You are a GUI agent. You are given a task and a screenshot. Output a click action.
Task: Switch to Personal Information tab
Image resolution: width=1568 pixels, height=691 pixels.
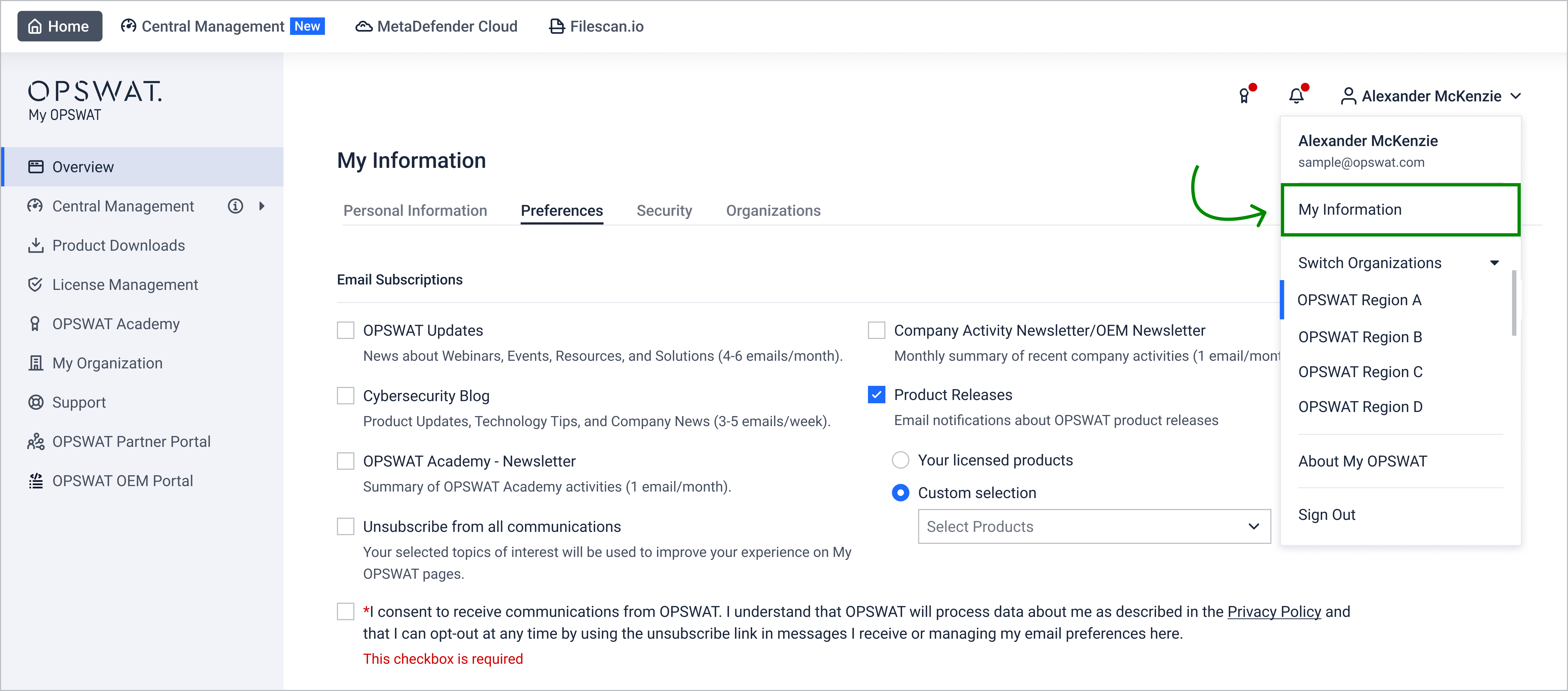415,210
